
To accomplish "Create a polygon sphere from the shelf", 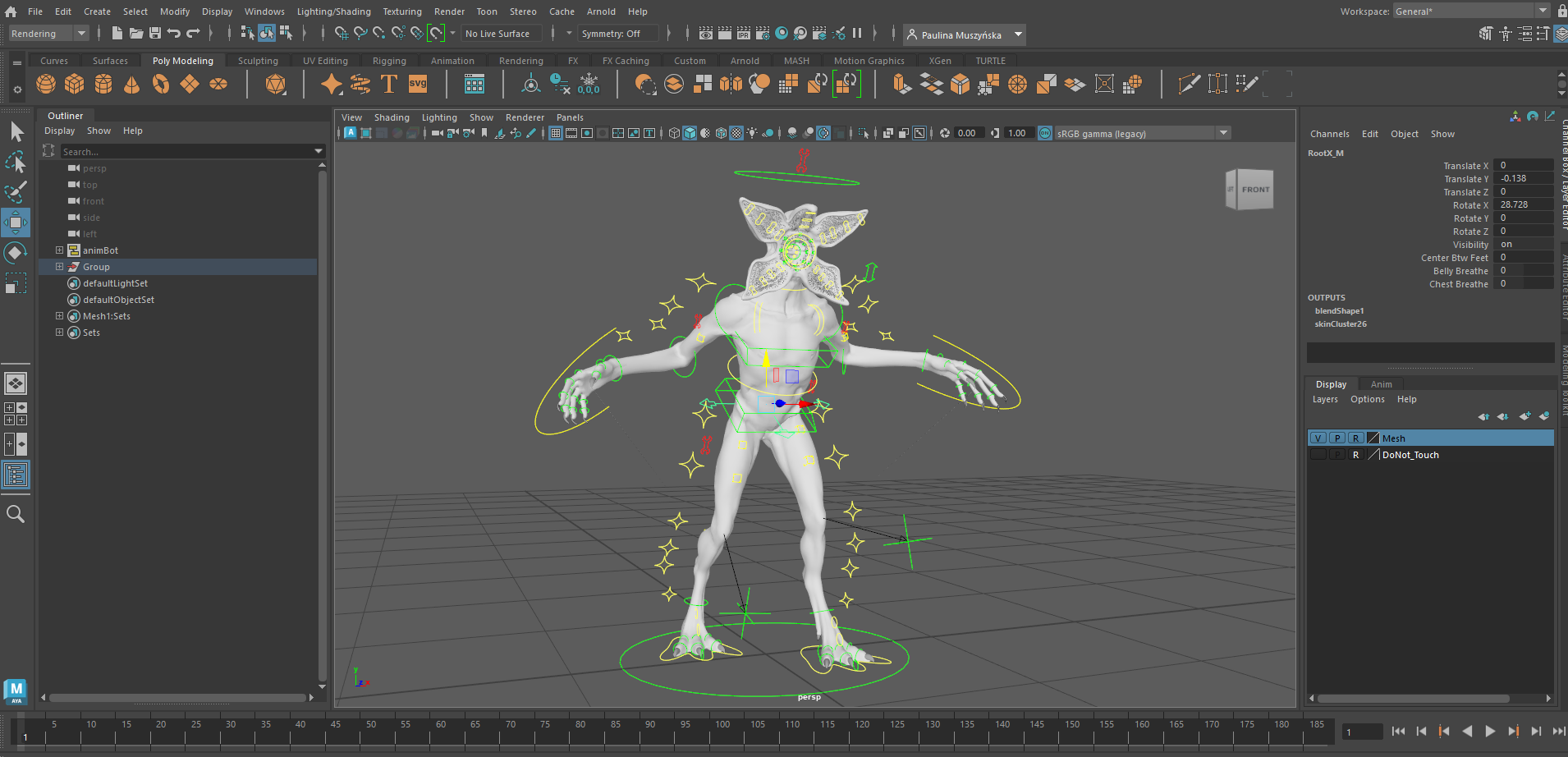I will click(46, 84).
